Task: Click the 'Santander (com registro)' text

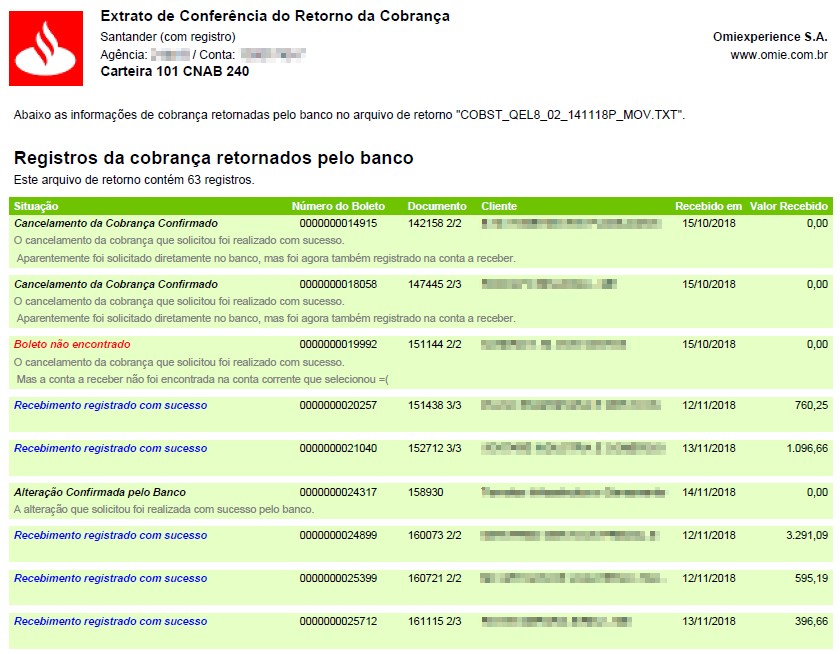Action: click(x=168, y=37)
